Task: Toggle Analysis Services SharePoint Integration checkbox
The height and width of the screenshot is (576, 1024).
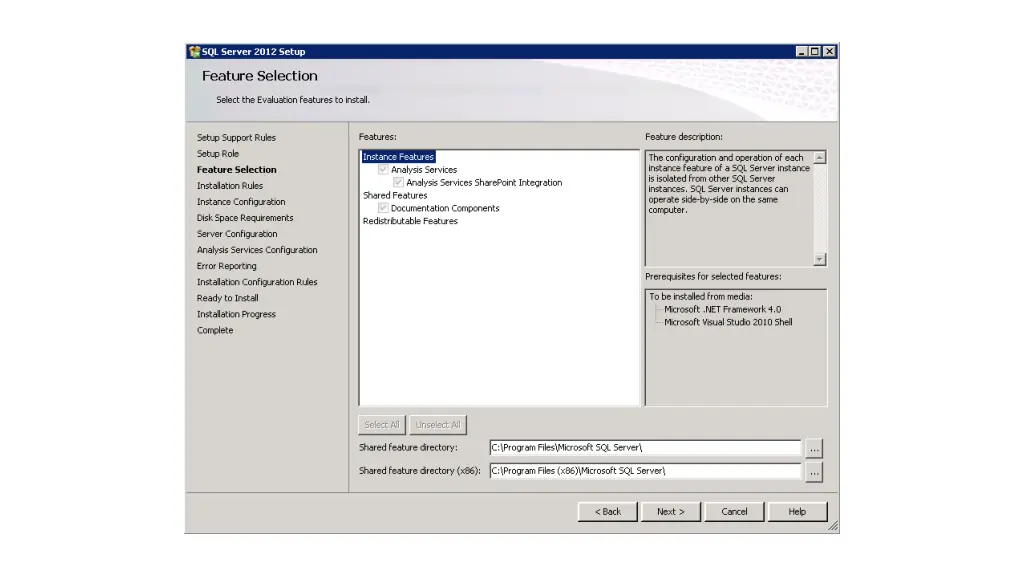Action: click(x=398, y=183)
